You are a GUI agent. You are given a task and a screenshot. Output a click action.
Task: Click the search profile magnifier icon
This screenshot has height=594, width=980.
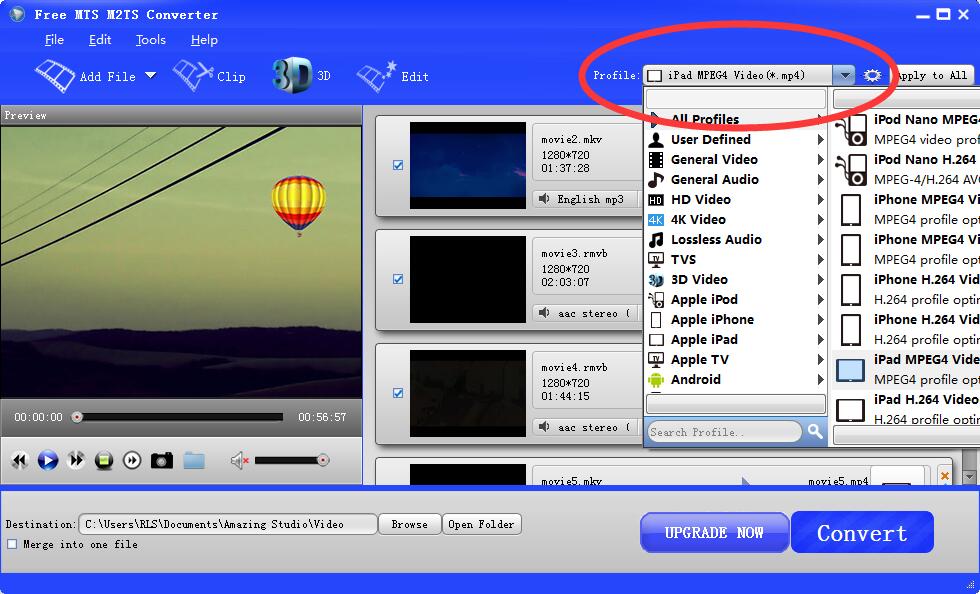coord(815,431)
